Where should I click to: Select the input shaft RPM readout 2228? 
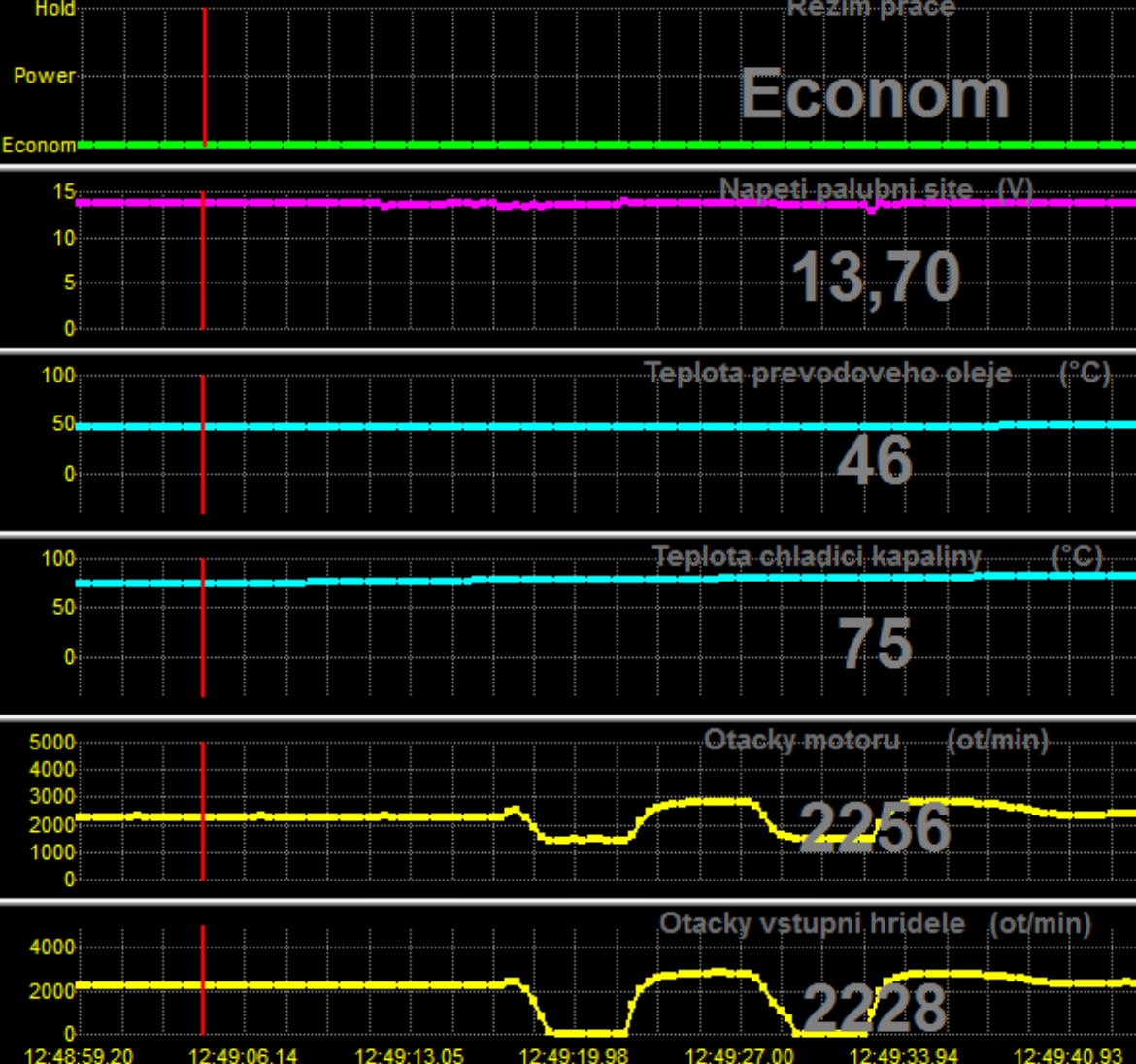tap(875, 1008)
